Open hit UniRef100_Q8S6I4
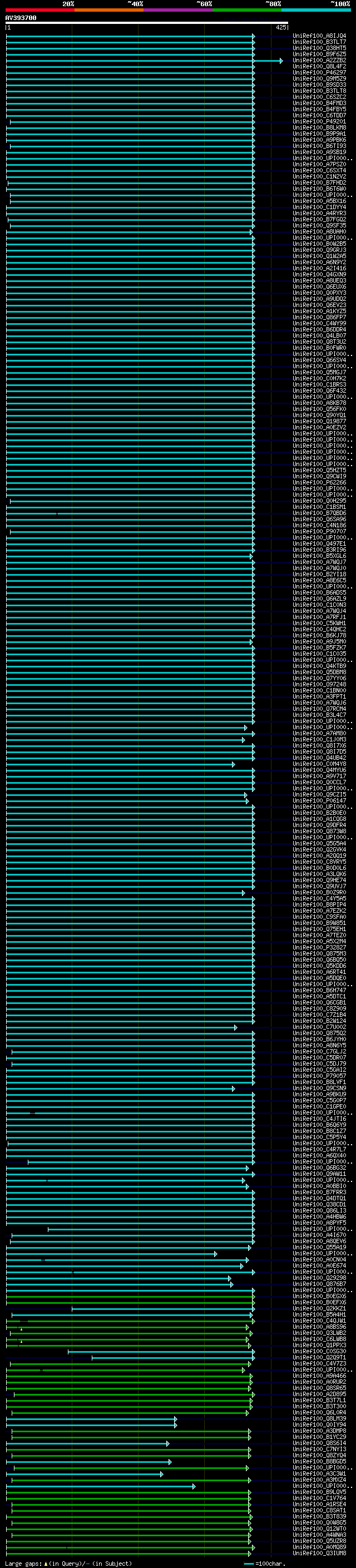The width and height of the screenshot is (356, 1568). (319, 1443)
